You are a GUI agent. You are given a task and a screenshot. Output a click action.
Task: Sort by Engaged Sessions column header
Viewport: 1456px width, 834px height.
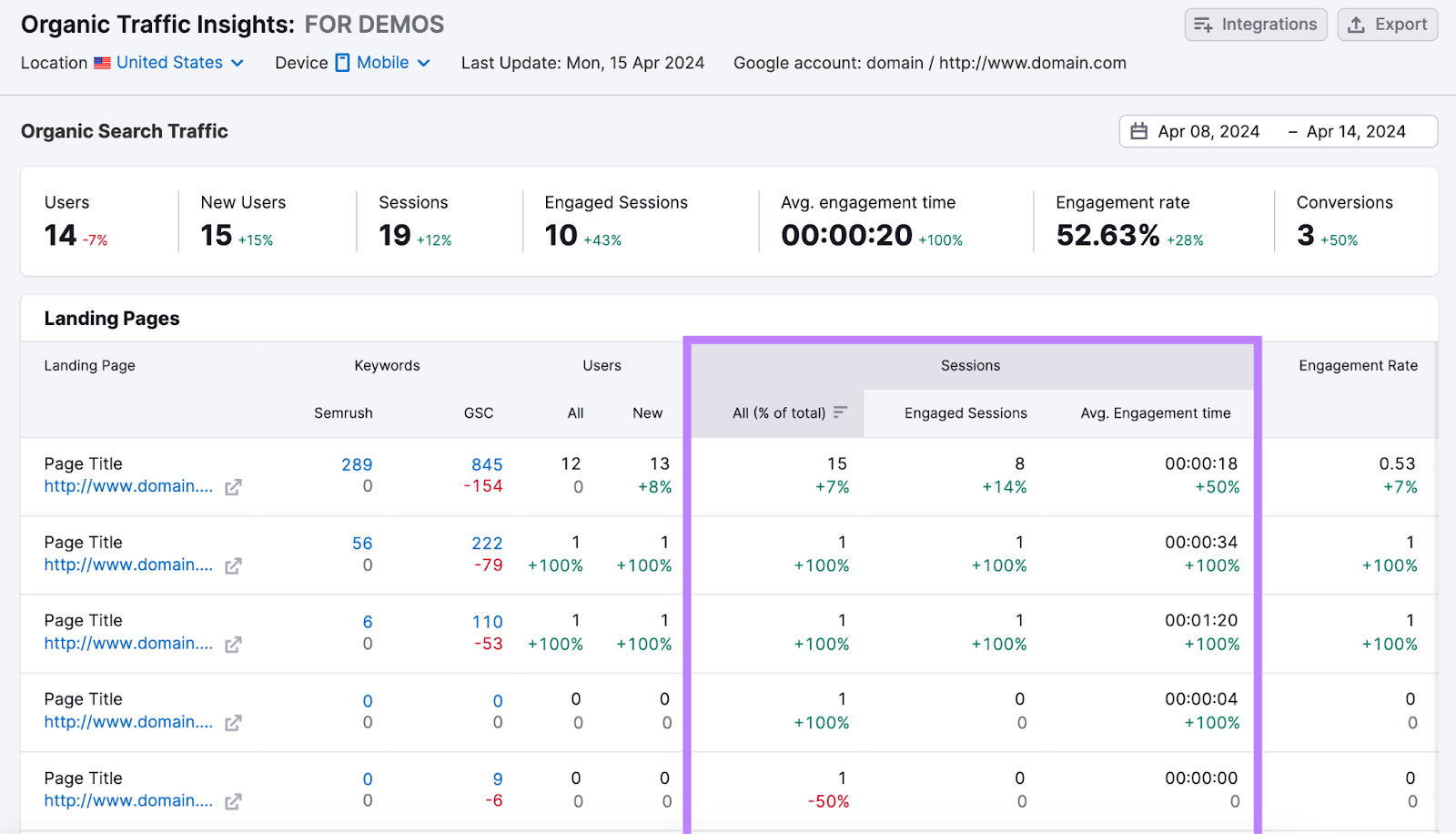click(x=965, y=413)
